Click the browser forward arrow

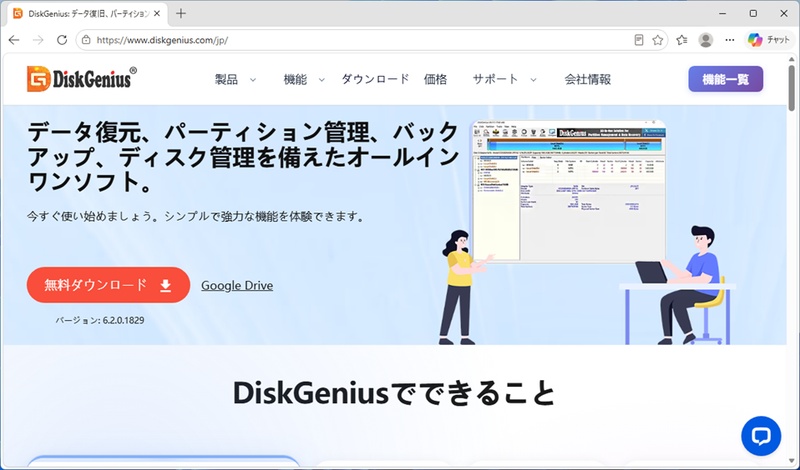(38, 40)
